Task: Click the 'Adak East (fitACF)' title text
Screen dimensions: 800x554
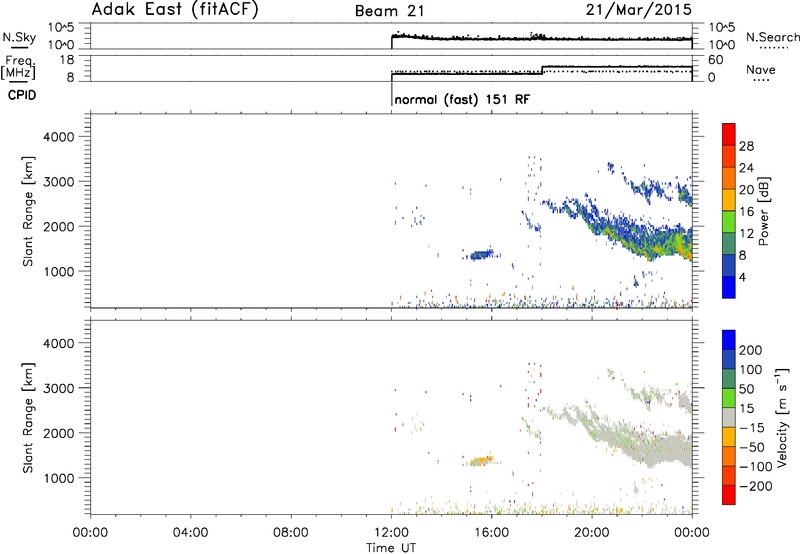Action: (175, 10)
